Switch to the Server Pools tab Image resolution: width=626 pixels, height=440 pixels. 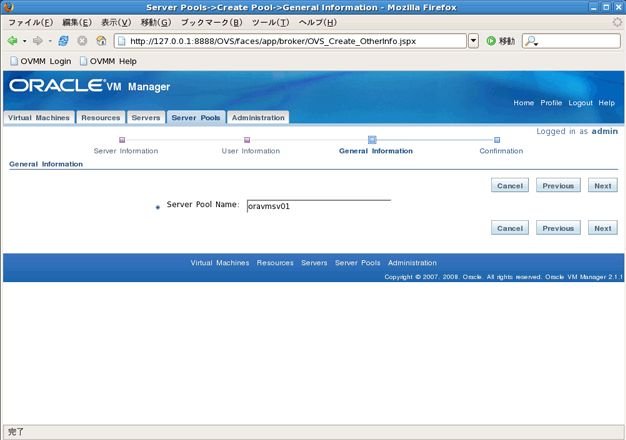(x=196, y=118)
